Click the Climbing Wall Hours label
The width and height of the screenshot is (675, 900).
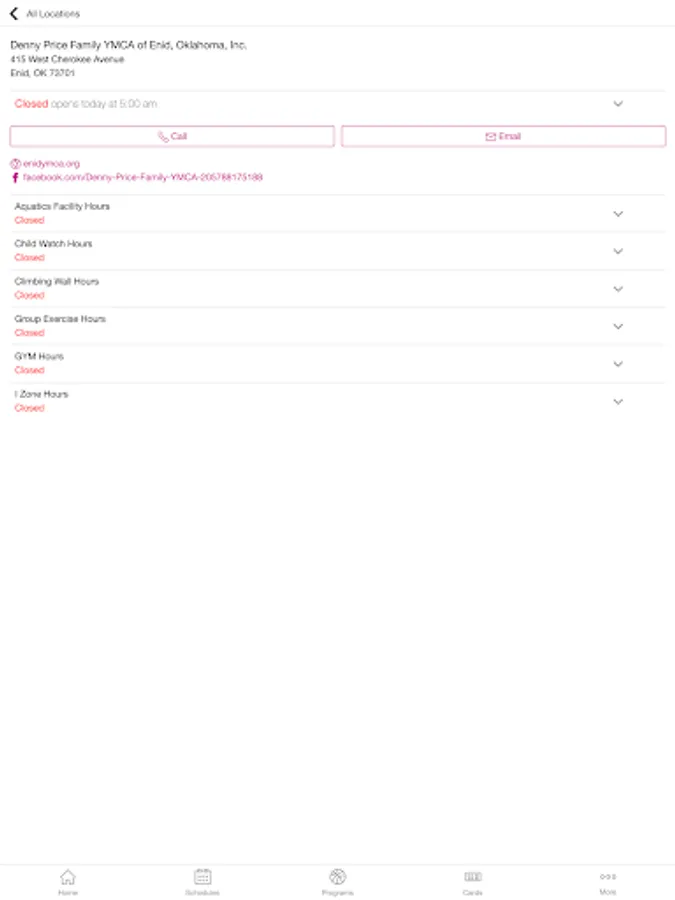[x=56, y=281]
